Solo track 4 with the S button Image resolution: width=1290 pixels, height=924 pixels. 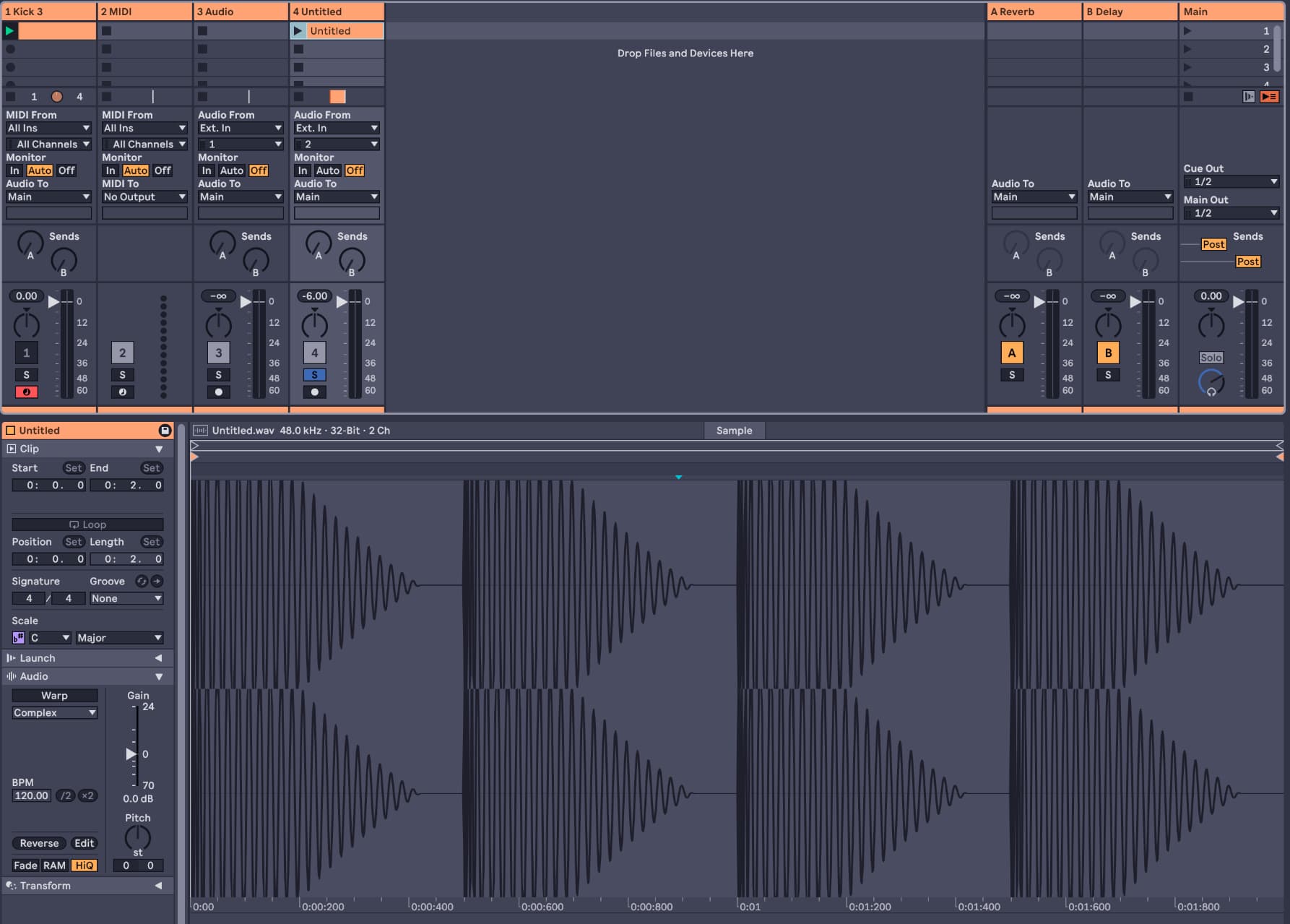pyautogui.click(x=314, y=375)
